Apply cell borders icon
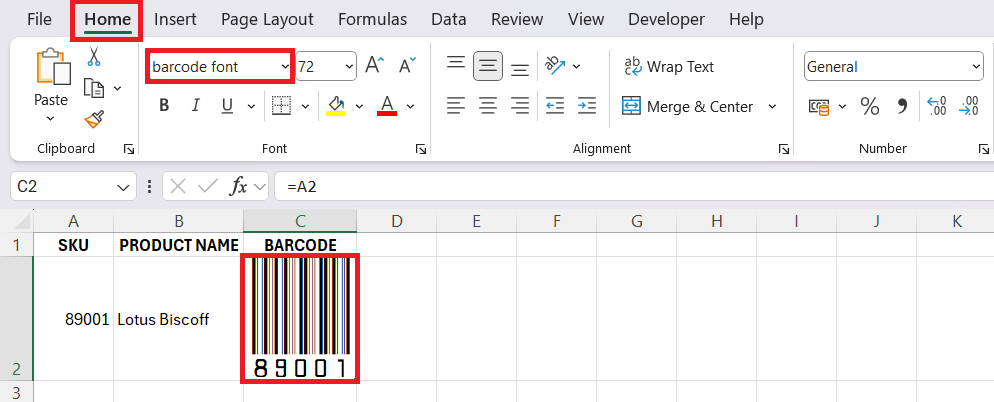Image resolution: width=994 pixels, height=402 pixels. pyautogui.click(x=281, y=106)
